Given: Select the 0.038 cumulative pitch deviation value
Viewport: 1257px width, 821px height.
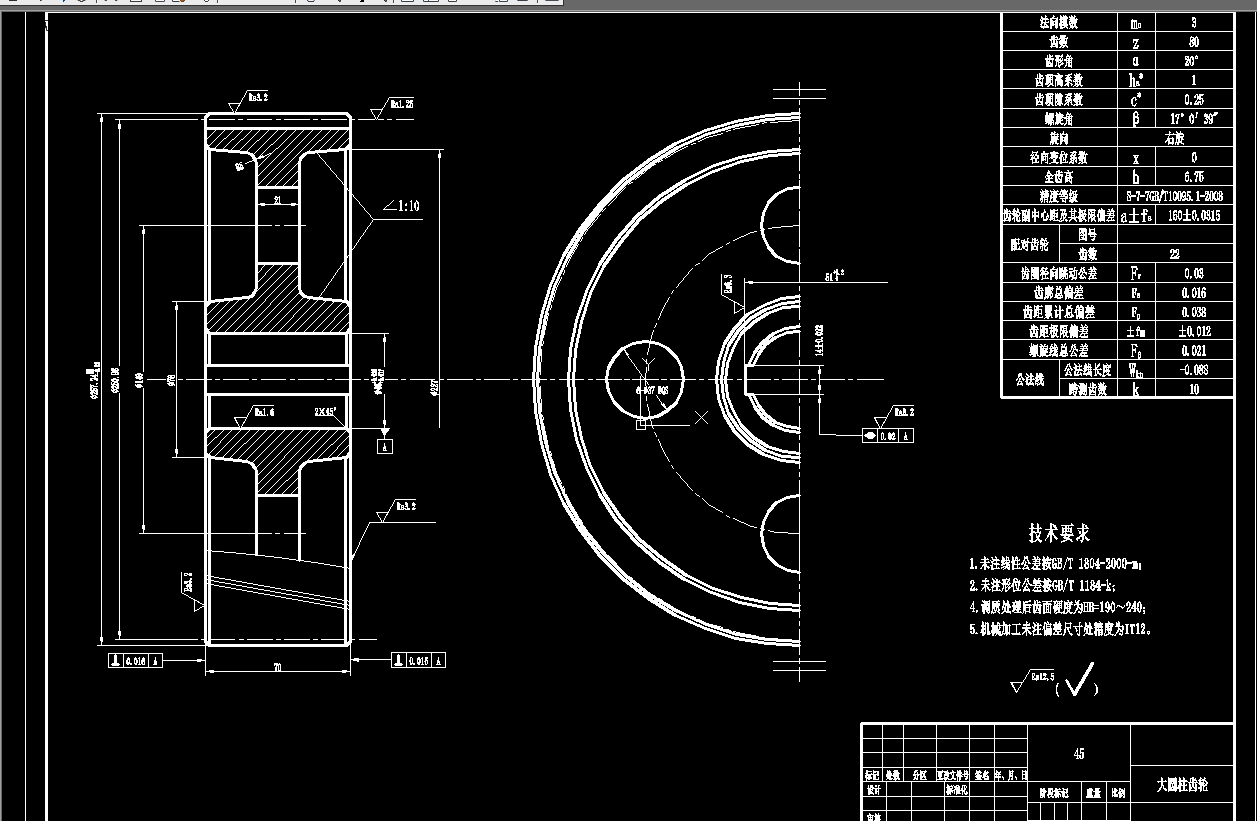Looking at the screenshot, I should tap(1194, 312).
